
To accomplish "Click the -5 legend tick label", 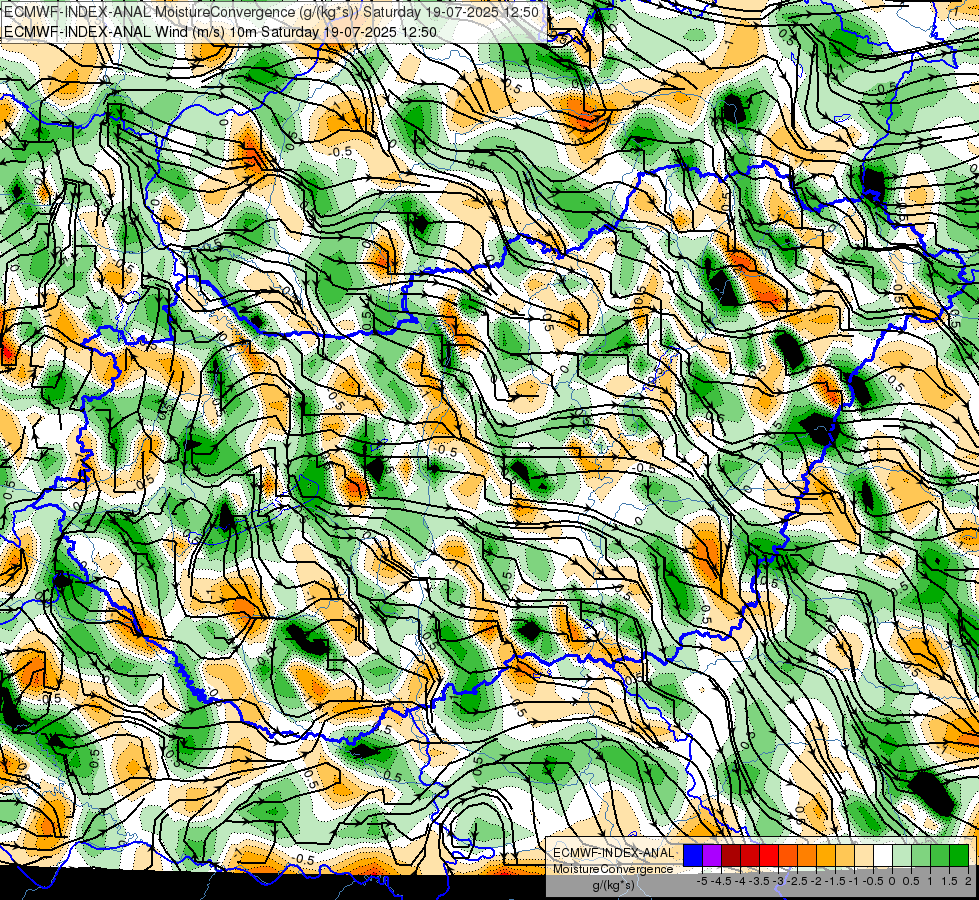I will [x=702, y=881].
